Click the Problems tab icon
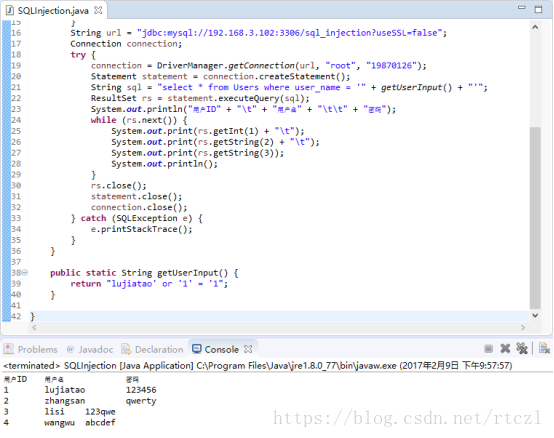 9,349
